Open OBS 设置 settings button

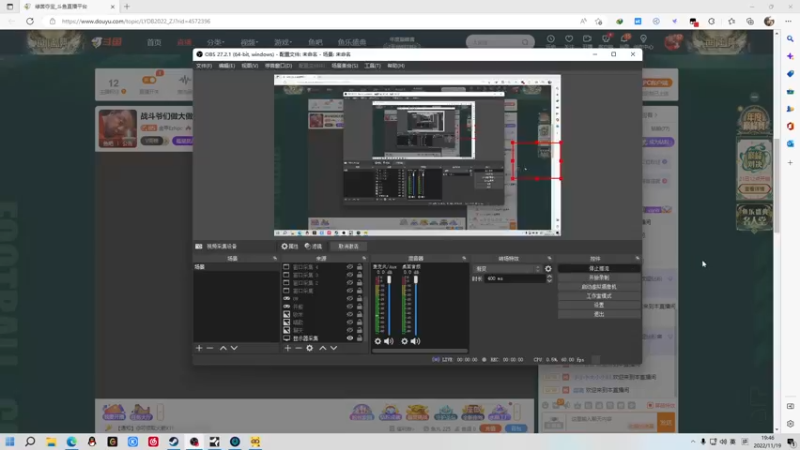pyautogui.click(x=599, y=305)
